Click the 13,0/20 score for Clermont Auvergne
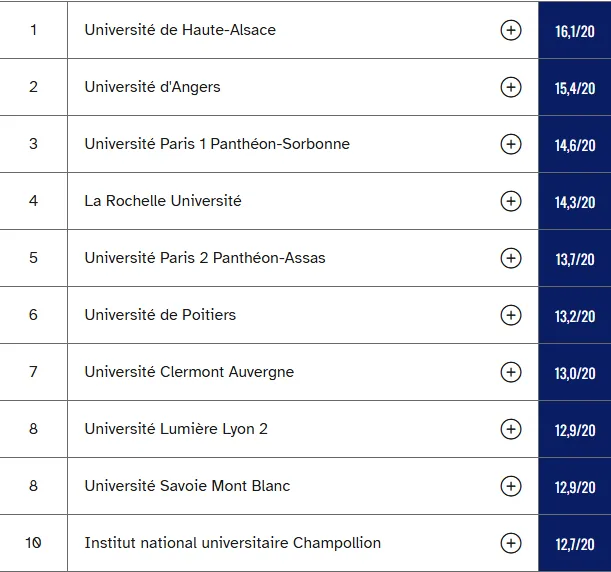The width and height of the screenshot is (611, 572). pyautogui.click(x=575, y=372)
